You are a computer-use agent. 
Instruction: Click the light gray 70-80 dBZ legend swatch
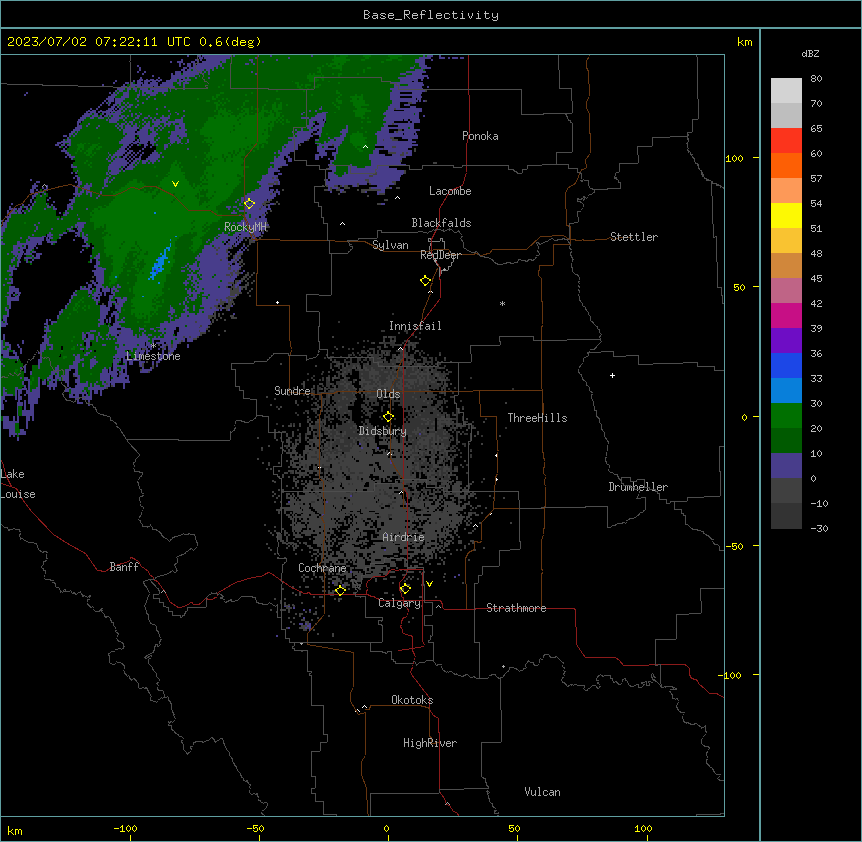coord(786,91)
